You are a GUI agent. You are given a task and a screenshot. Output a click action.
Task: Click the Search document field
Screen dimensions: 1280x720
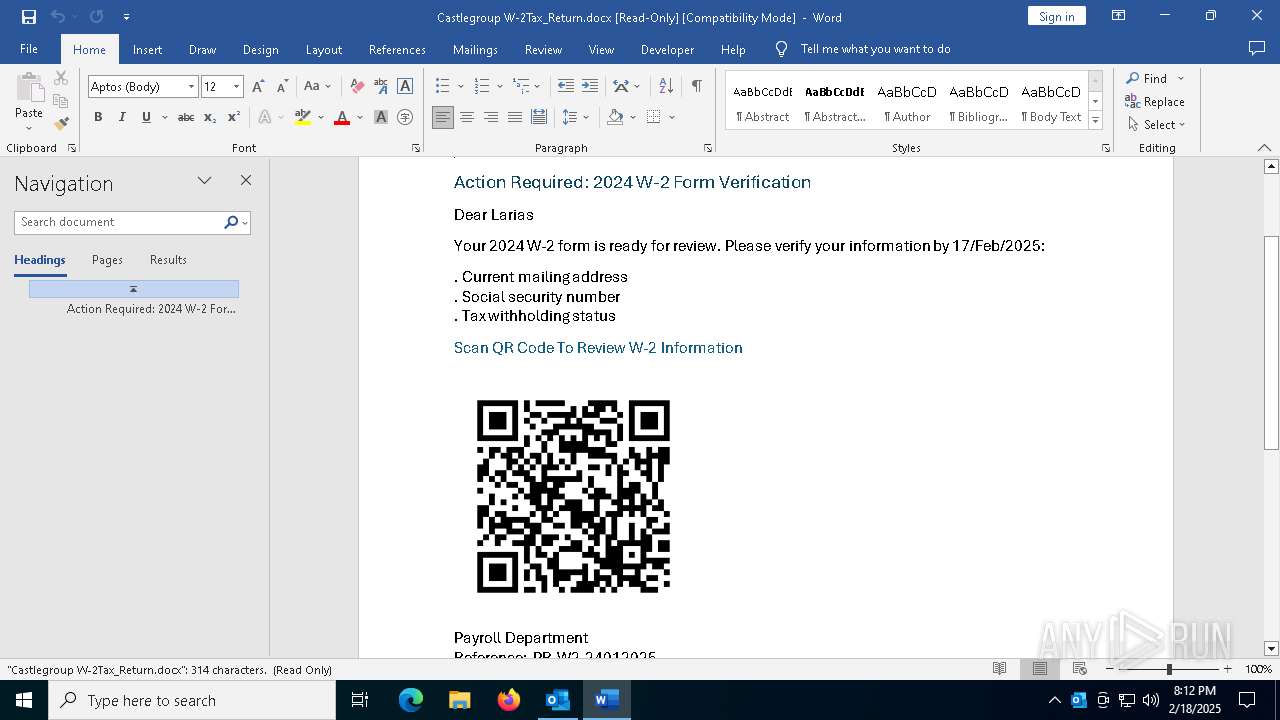120,222
